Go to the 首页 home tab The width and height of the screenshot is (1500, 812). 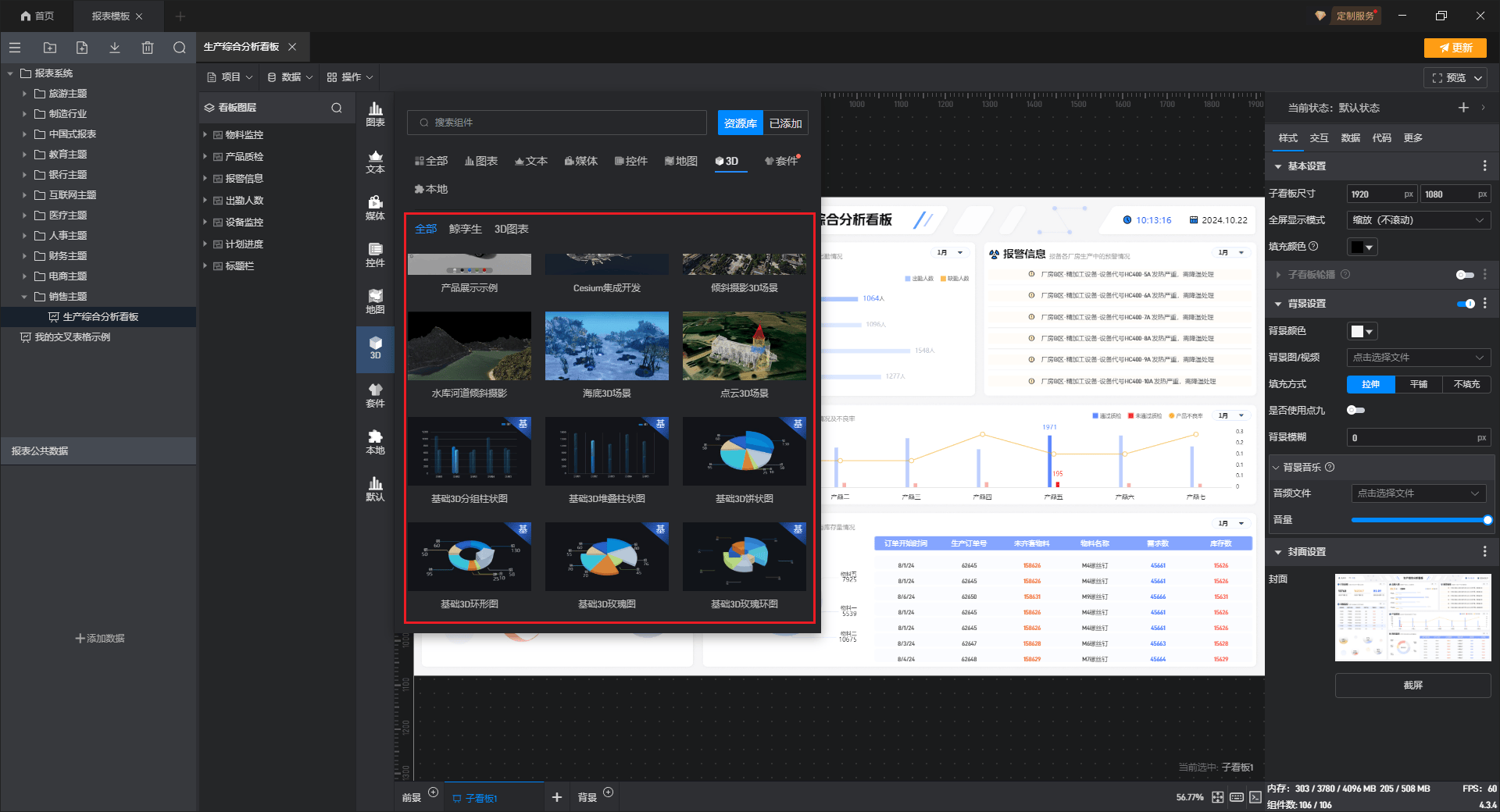(x=37, y=16)
